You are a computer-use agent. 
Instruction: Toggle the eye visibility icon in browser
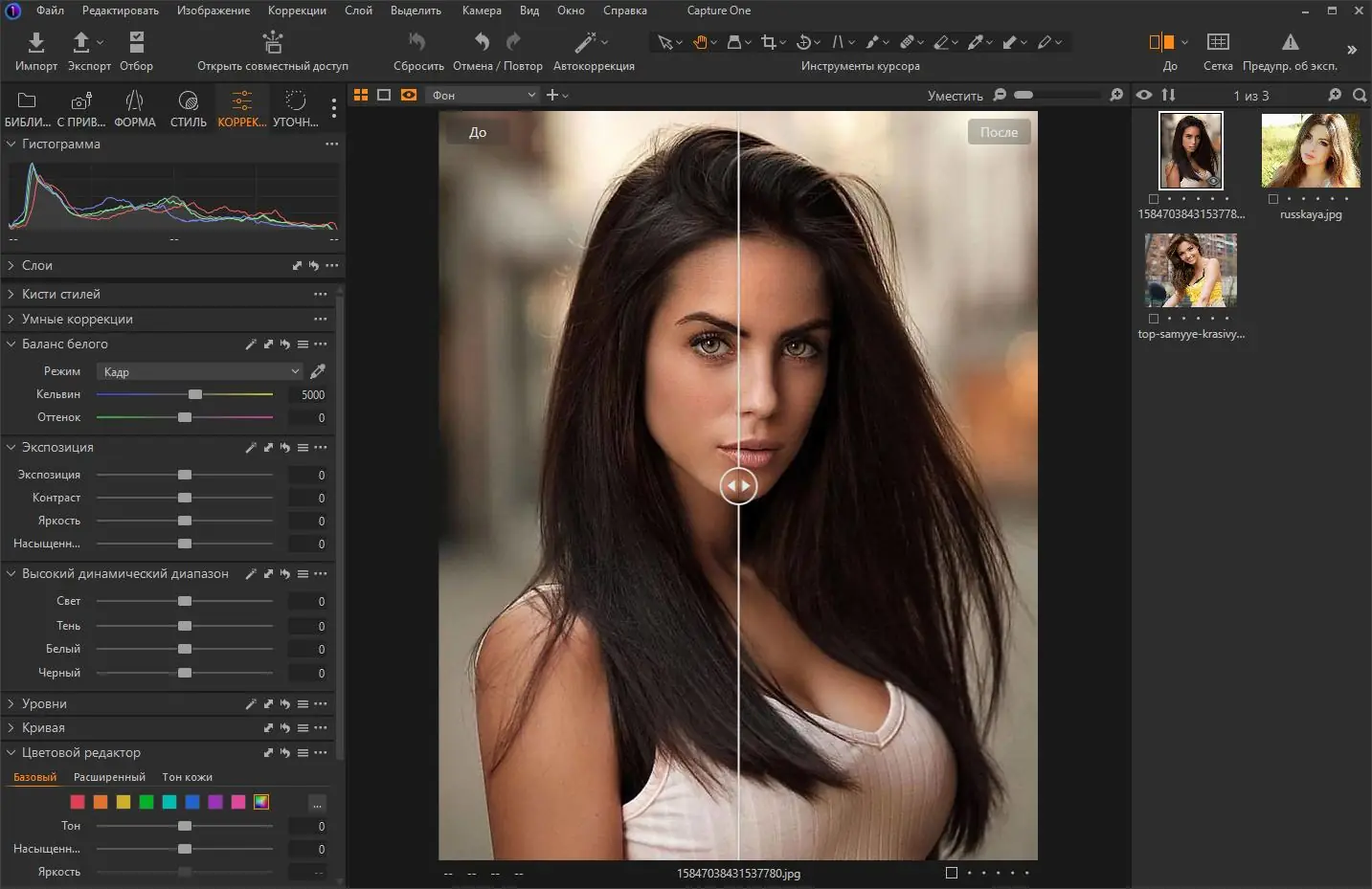1143,95
